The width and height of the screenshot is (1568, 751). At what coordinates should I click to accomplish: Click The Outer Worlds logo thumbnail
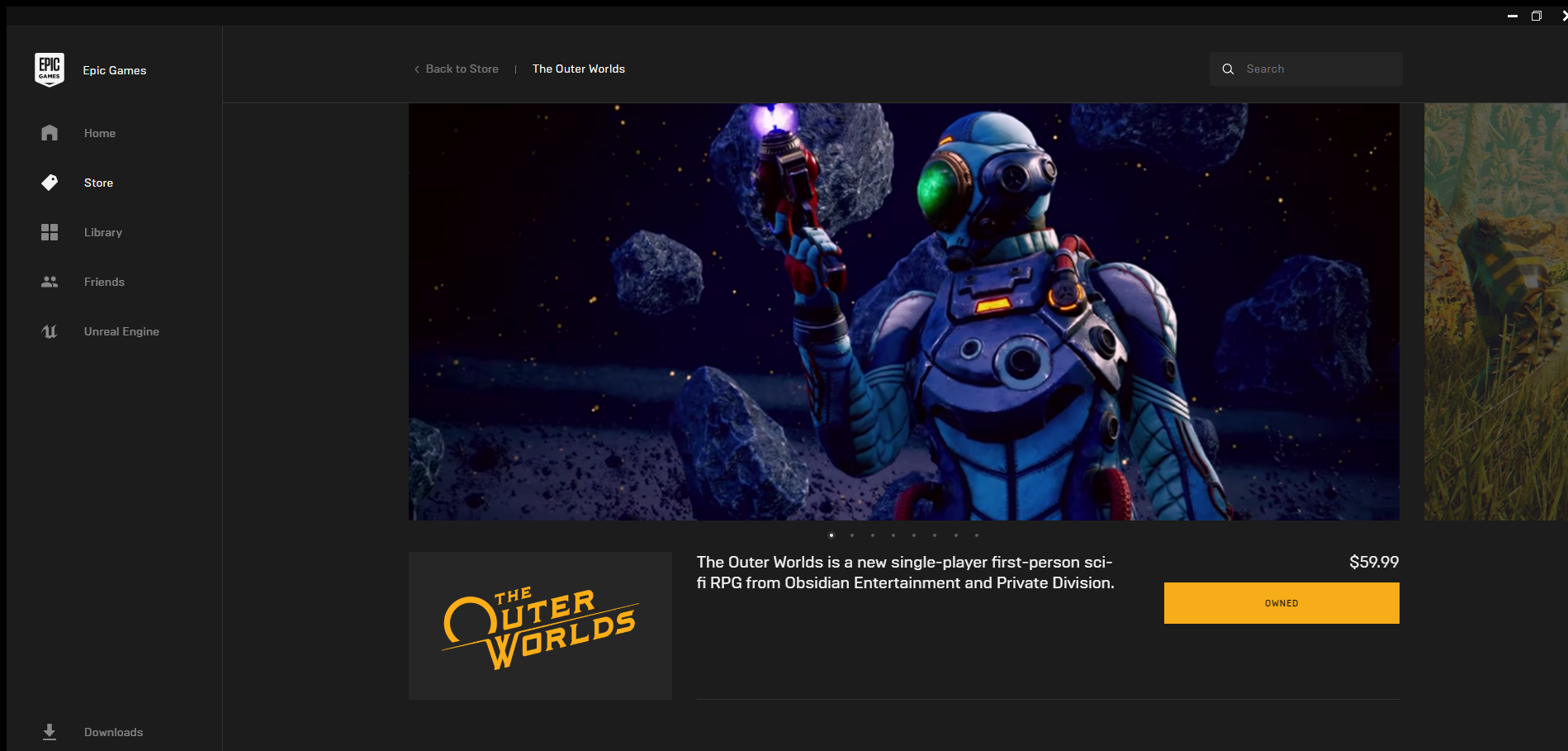point(540,625)
